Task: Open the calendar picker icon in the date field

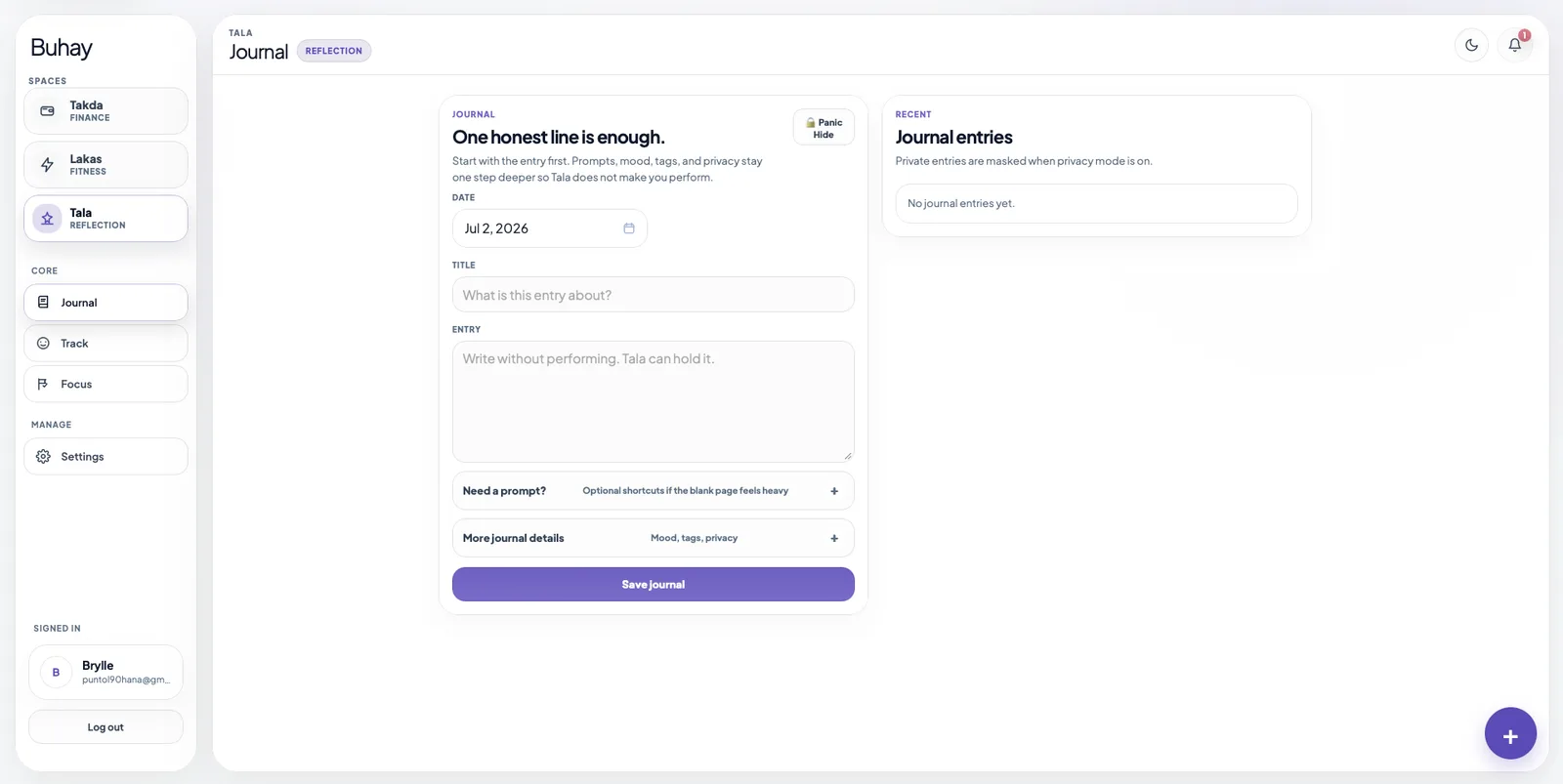Action: (629, 228)
